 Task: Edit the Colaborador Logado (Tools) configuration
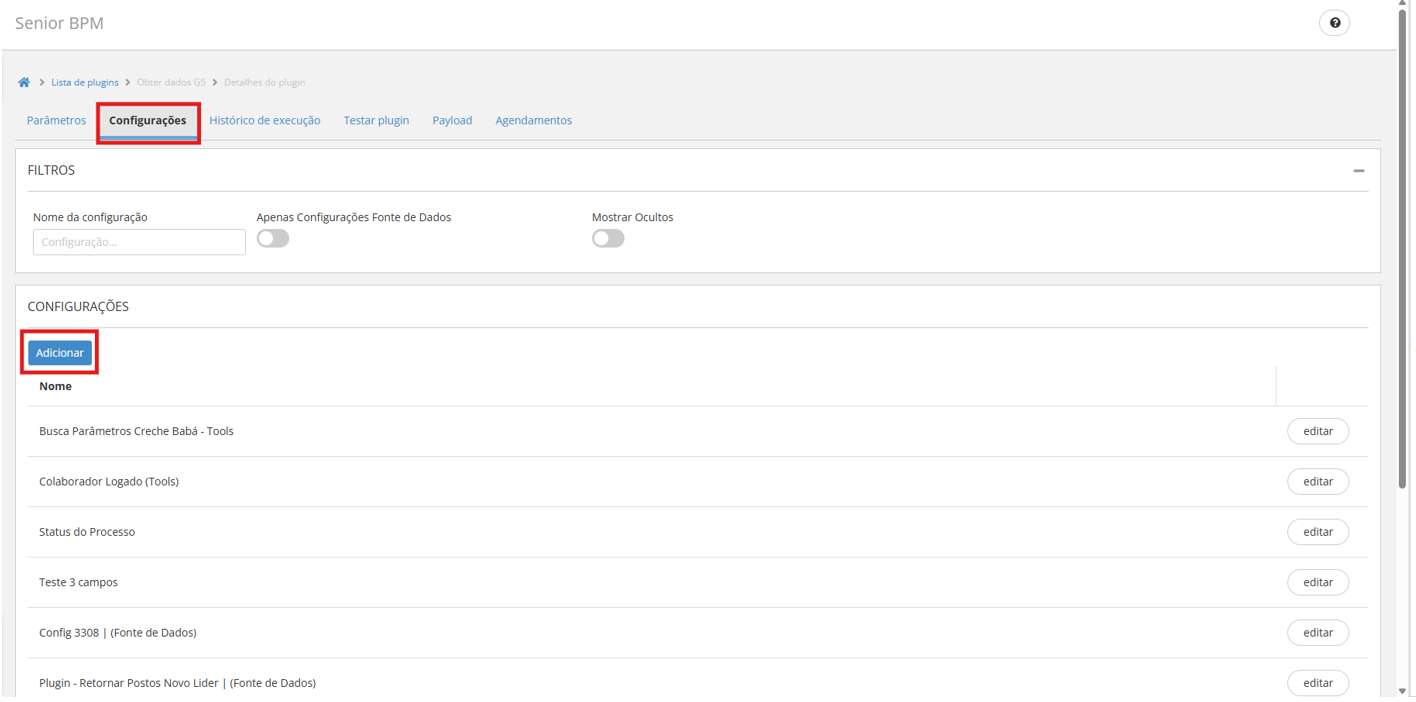point(1317,482)
